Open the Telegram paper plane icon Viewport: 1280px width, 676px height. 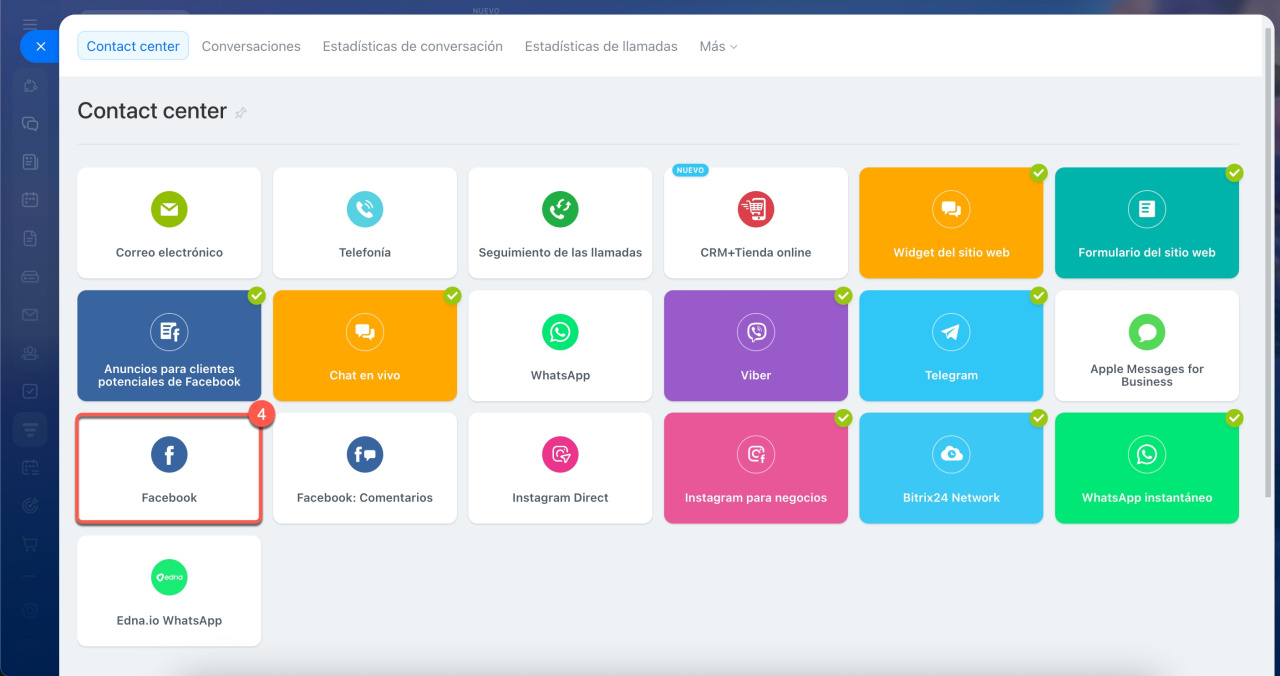[x=951, y=332]
